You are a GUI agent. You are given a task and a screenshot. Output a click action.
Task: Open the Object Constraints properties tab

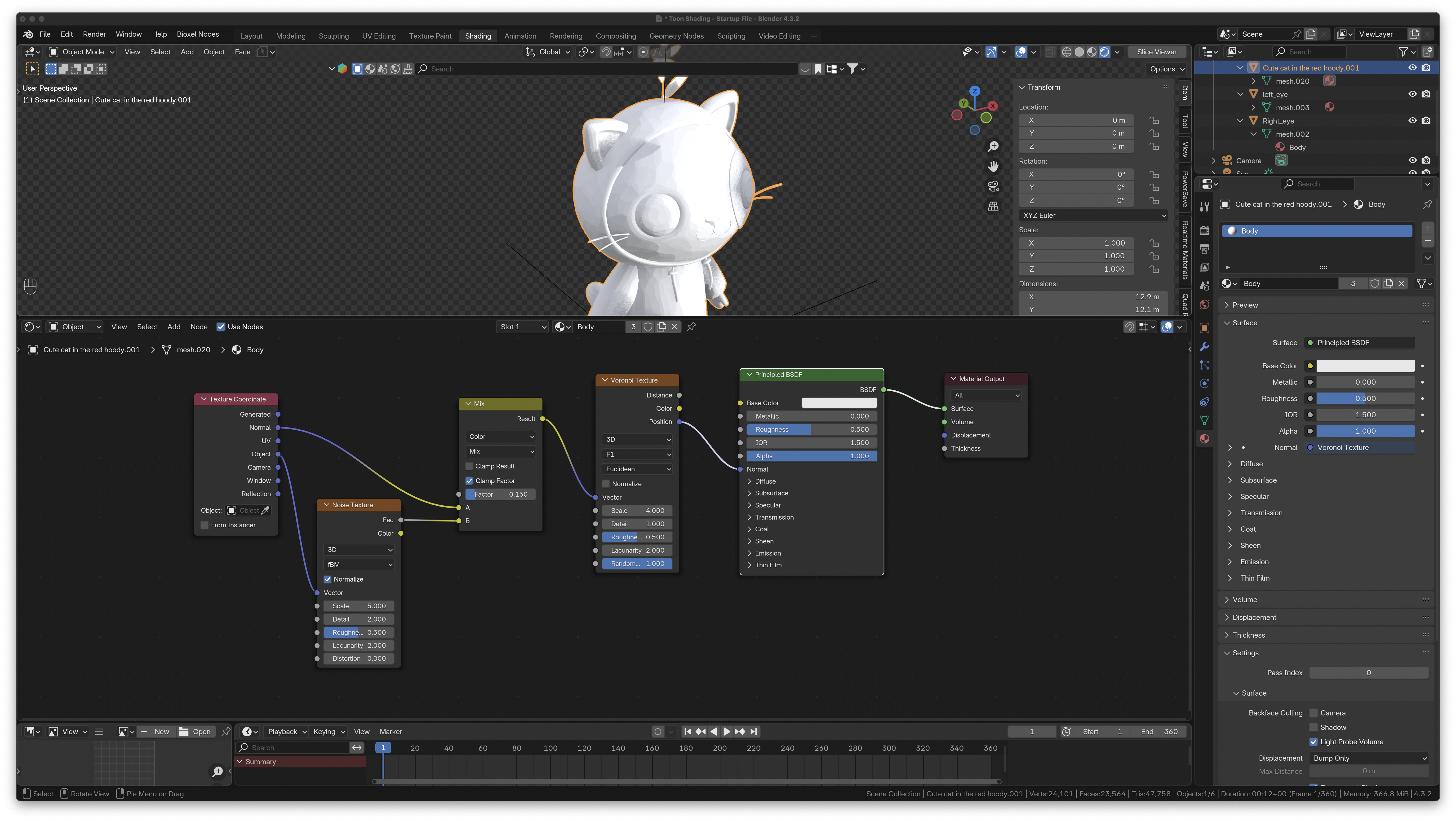pyautogui.click(x=1204, y=402)
